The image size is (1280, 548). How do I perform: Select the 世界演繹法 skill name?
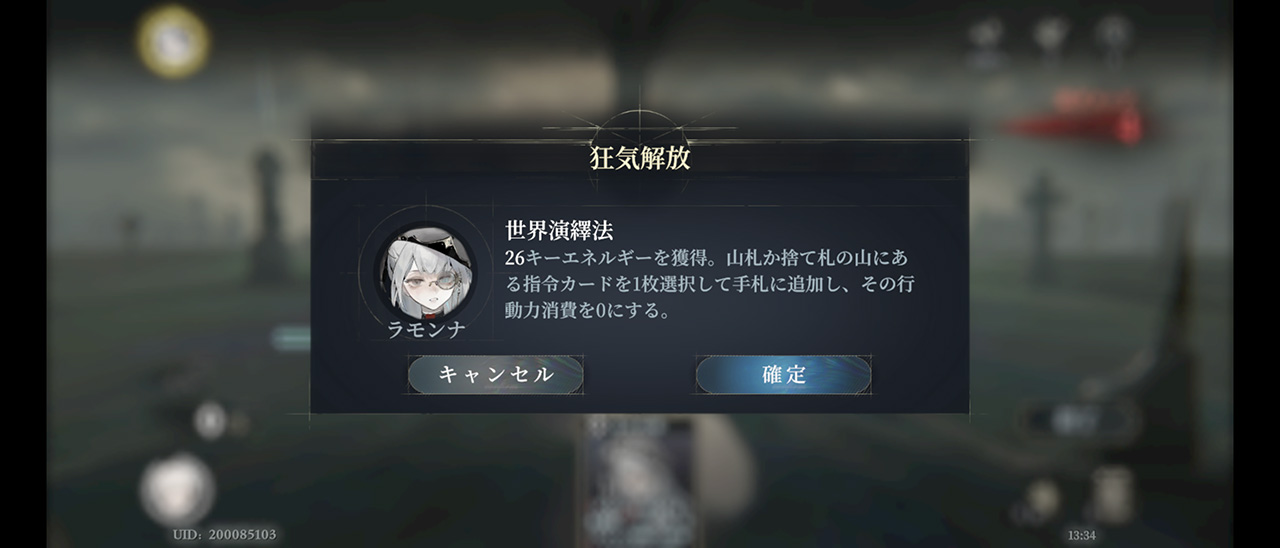[559, 231]
